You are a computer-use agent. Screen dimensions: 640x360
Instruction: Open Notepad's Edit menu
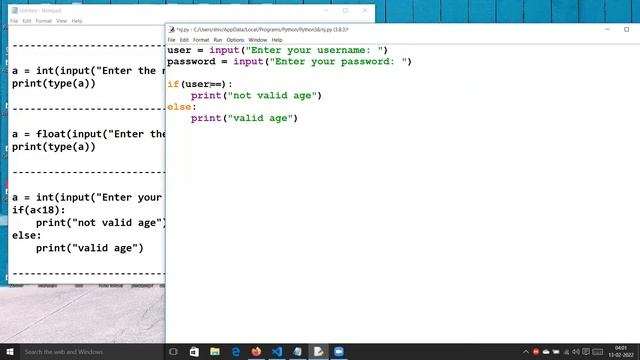click(x=27, y=21)
